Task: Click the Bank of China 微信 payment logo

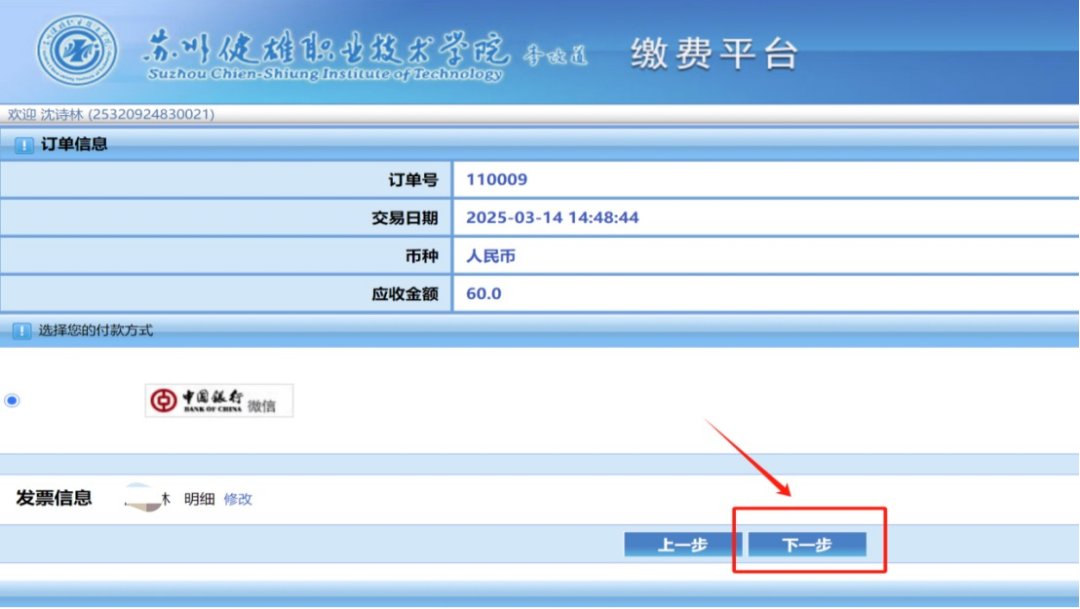Action: pos(219,401)
